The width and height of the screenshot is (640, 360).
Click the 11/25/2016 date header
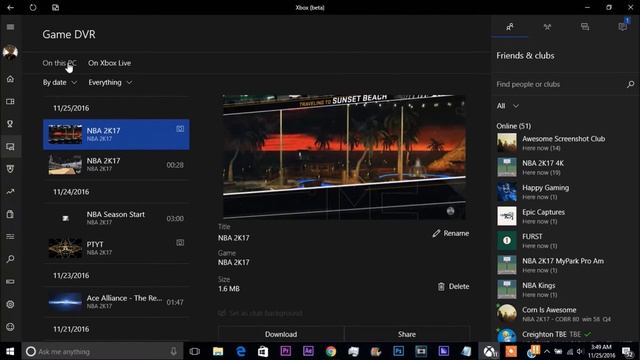click(x=71, y=108)
